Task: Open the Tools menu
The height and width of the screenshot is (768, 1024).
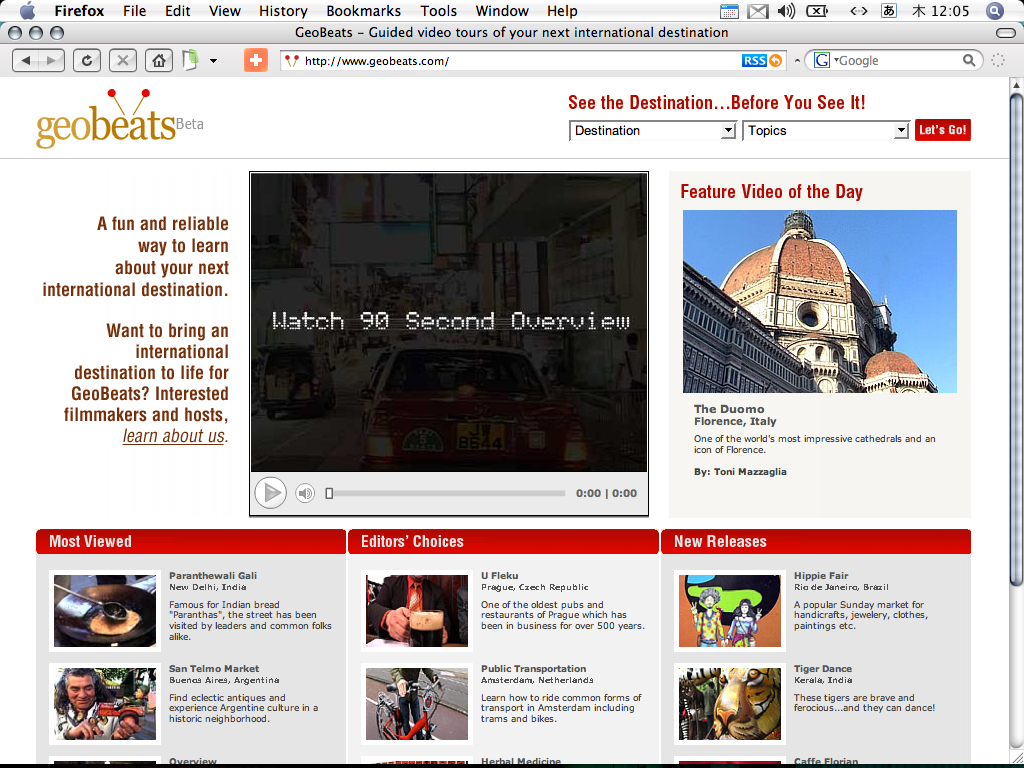Action: (438, 11)
